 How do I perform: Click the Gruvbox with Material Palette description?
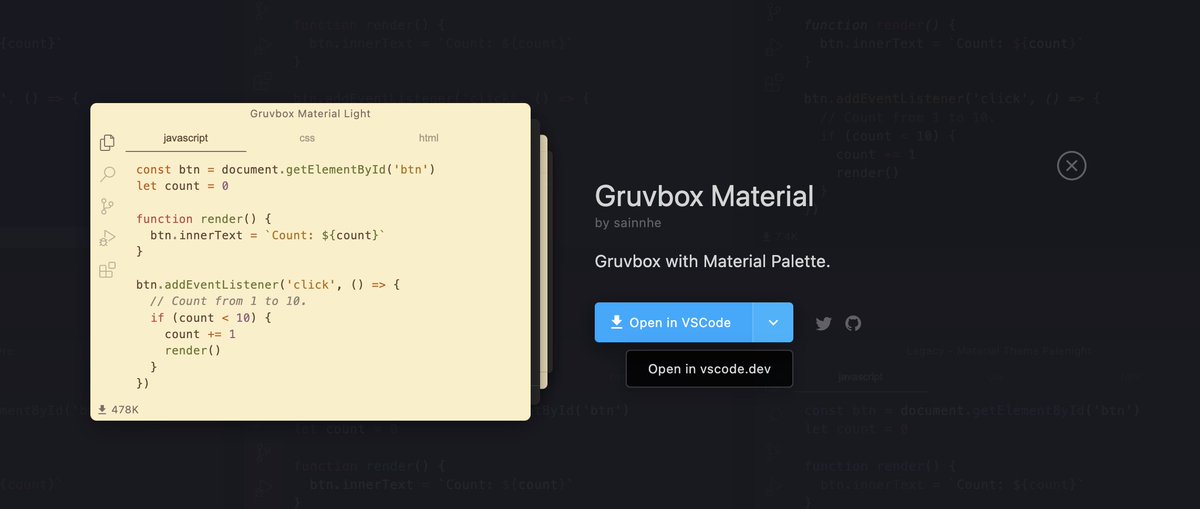point(713,262)
